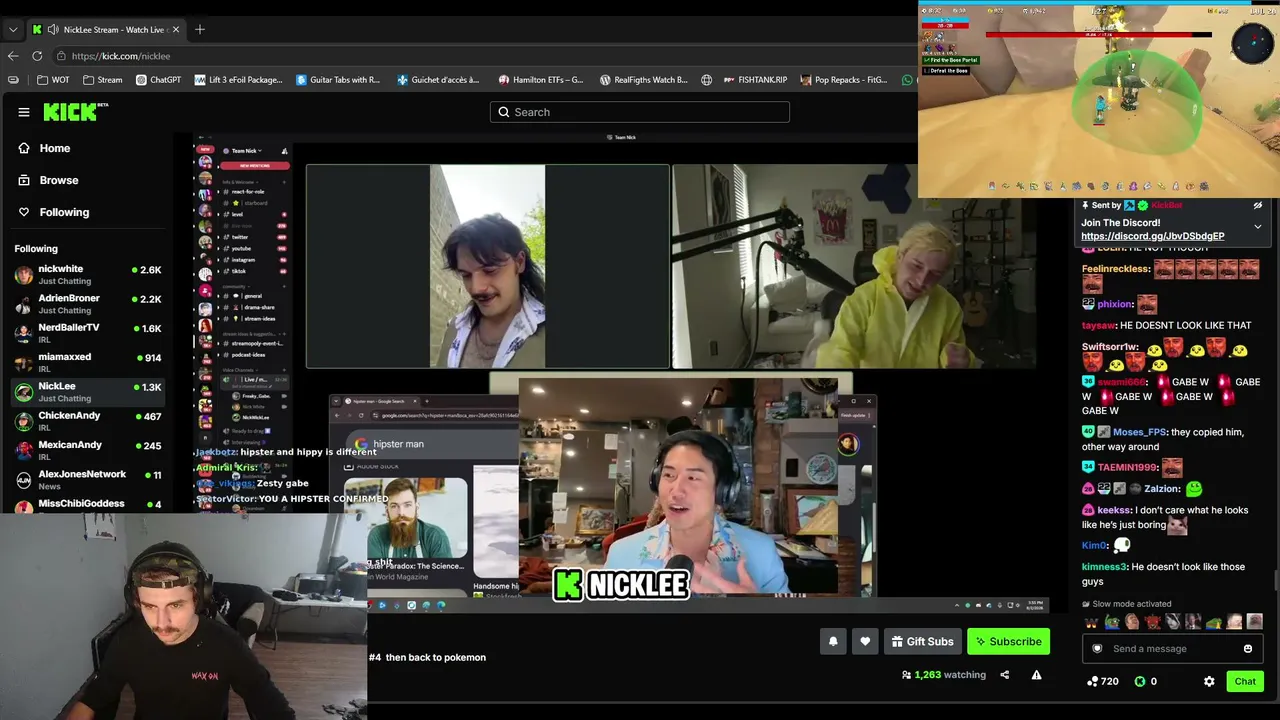Open chat settings gear icon
1280x720 pixels.
point(1209,681)
